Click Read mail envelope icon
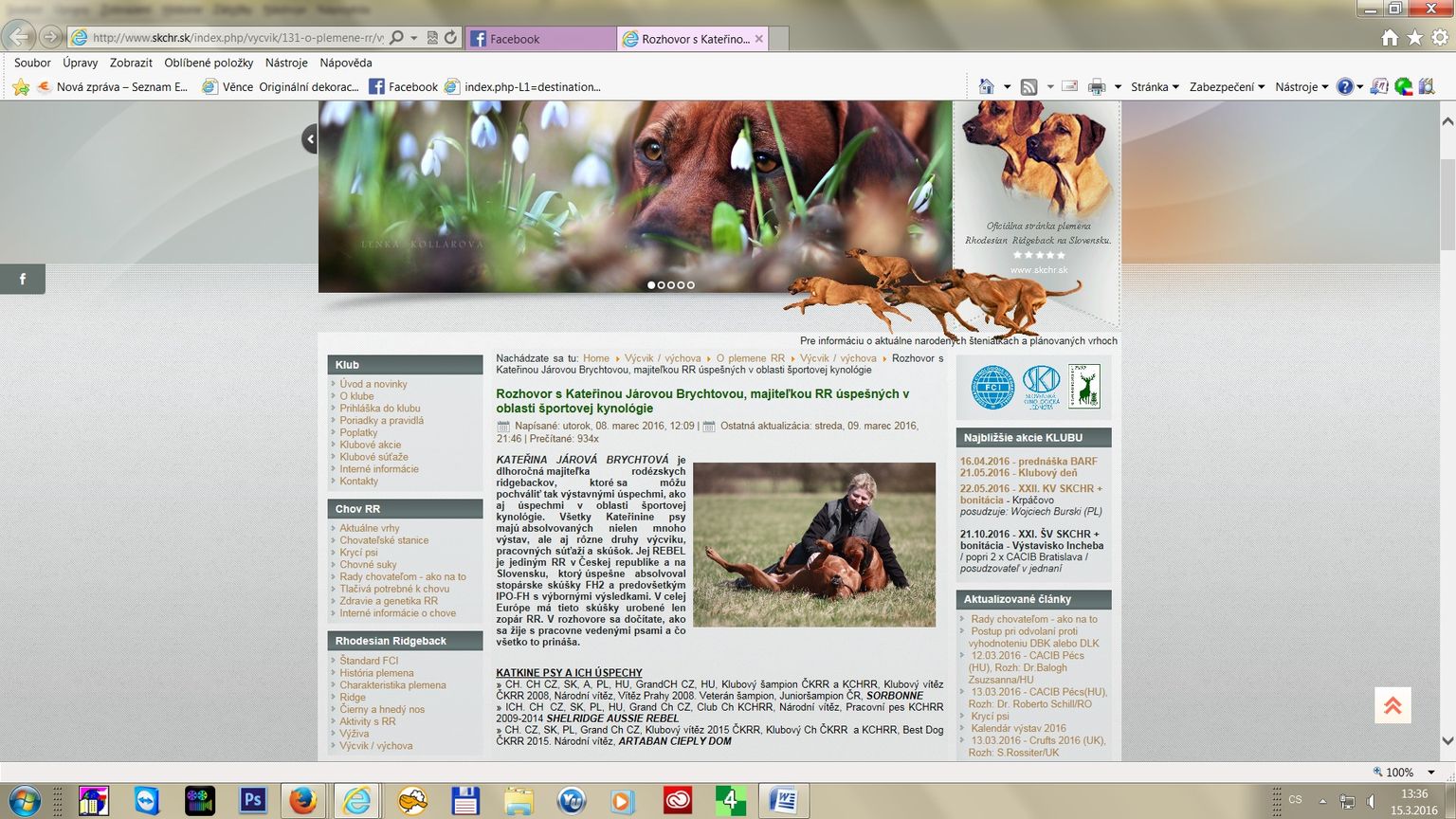This screenshot has width=1456, height=819. [x=1070, y=86]
